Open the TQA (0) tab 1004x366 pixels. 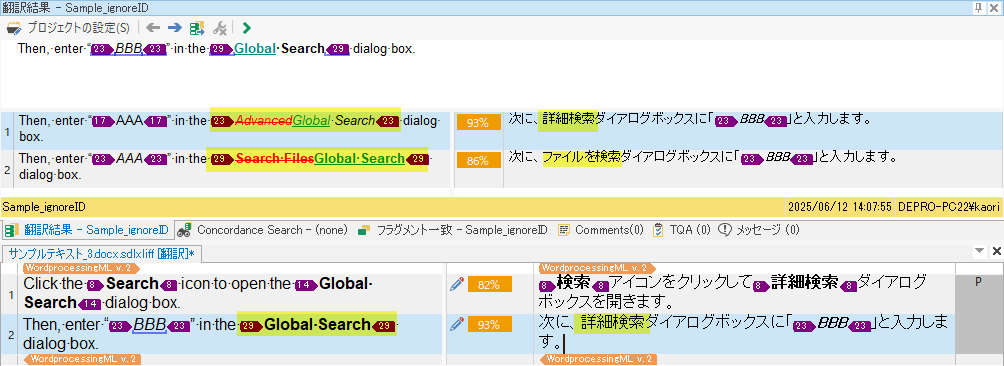pos(682,230)
